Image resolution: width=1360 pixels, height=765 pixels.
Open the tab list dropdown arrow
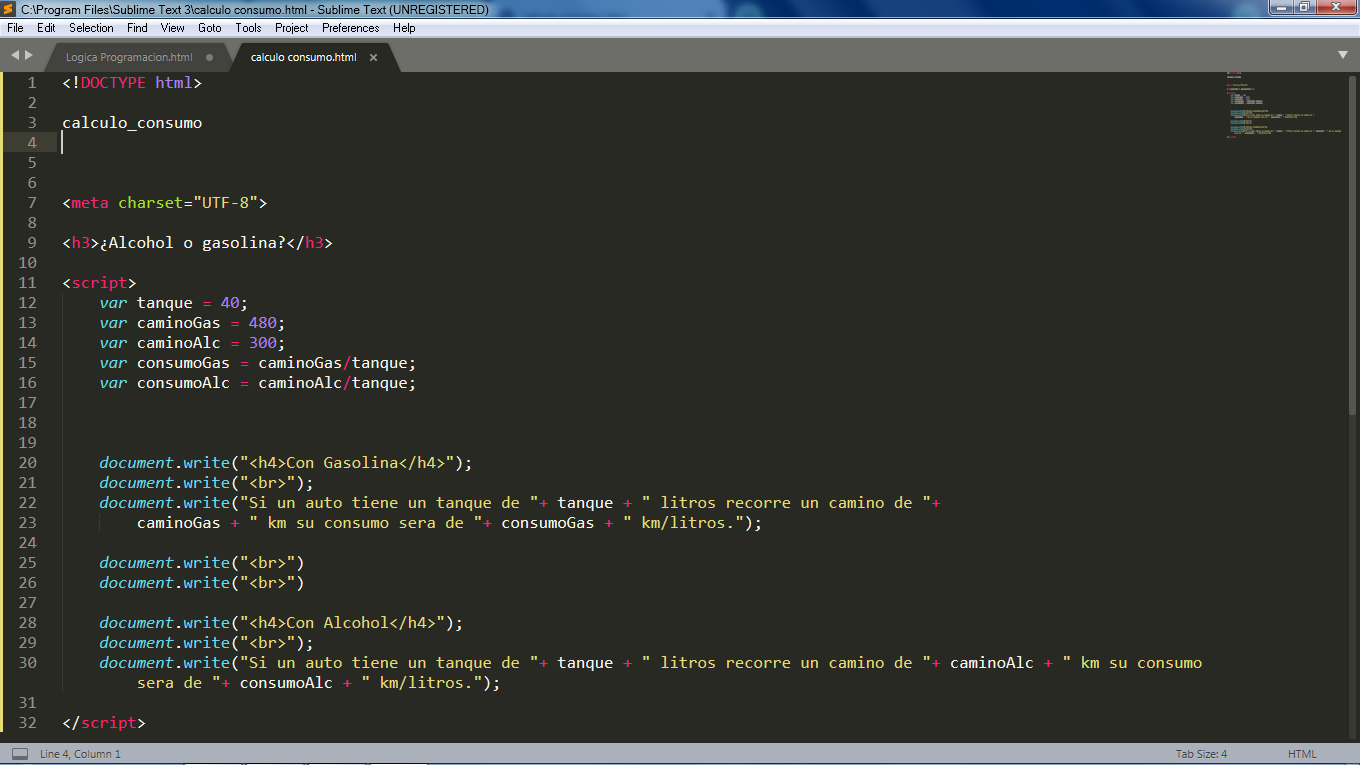[x=1343, y=55]
